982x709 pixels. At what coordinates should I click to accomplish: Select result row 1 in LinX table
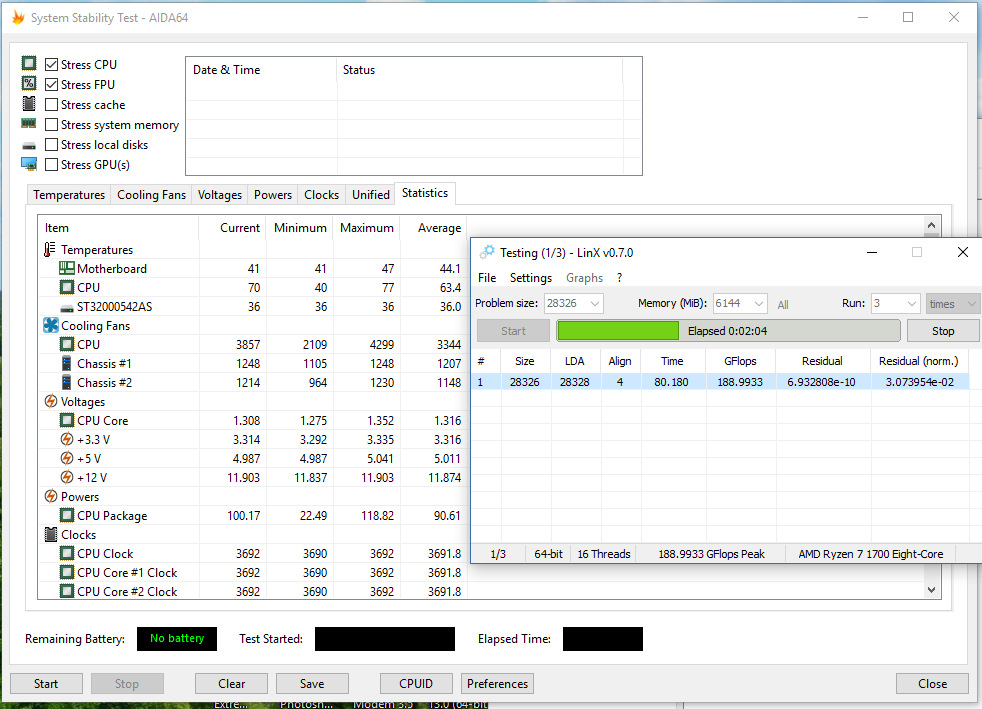pyautogui.click(x=720, y=381)
